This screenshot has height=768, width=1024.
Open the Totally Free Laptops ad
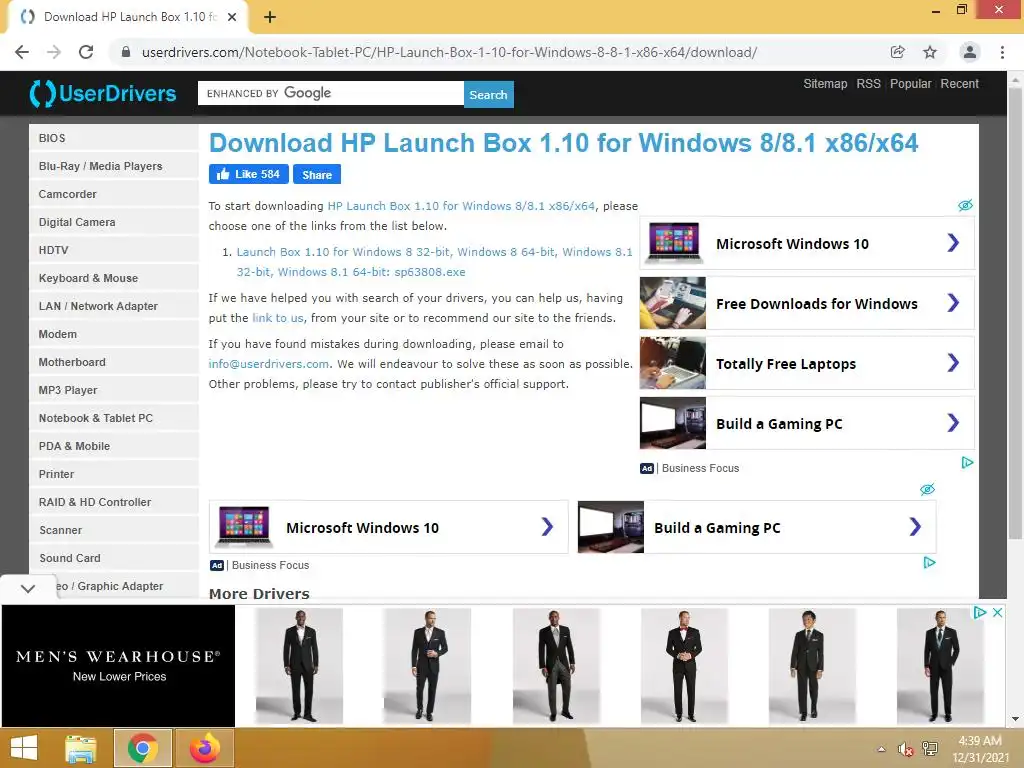(807, 364)
